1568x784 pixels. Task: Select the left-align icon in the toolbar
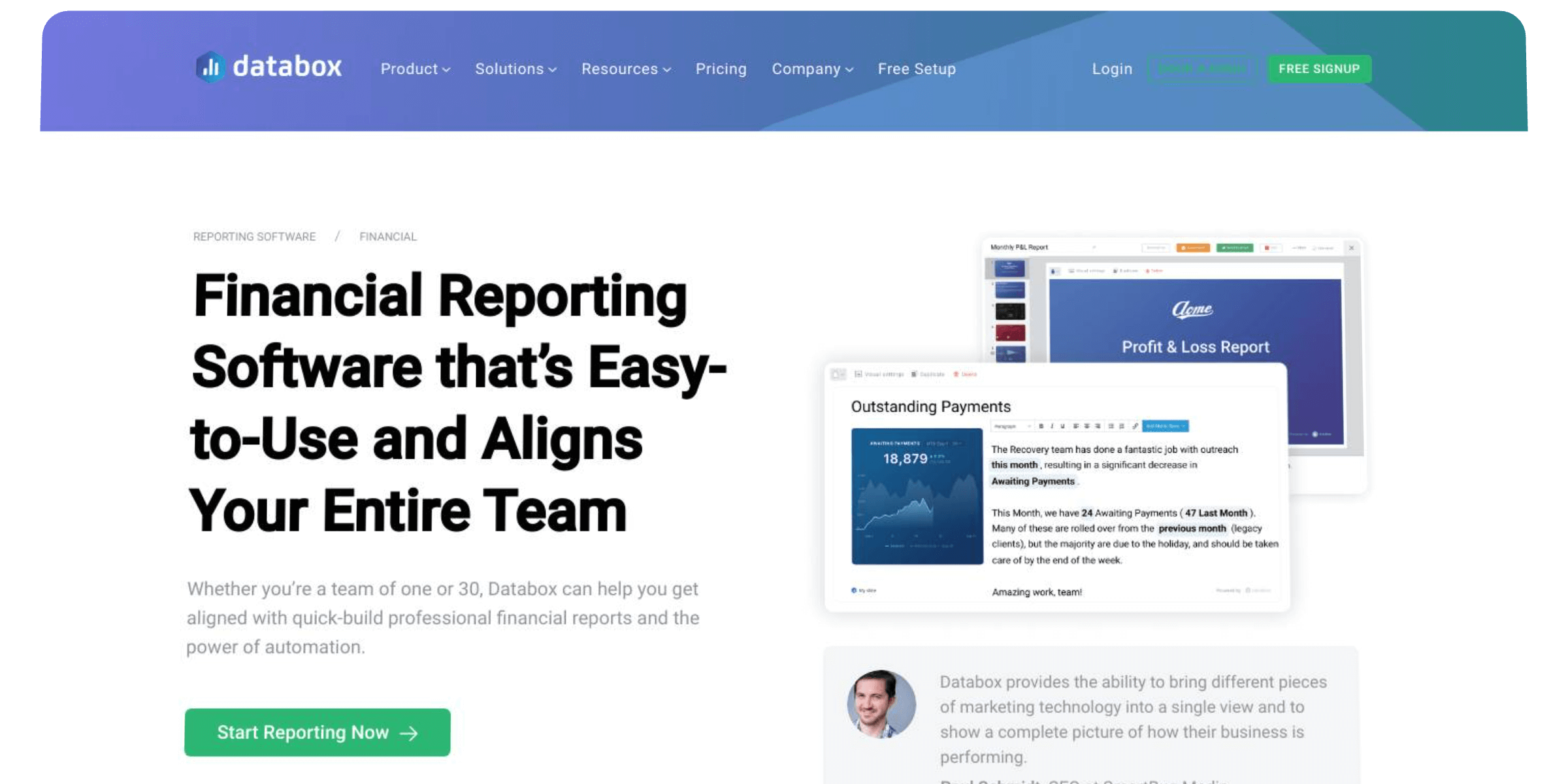coord(1077,426)
